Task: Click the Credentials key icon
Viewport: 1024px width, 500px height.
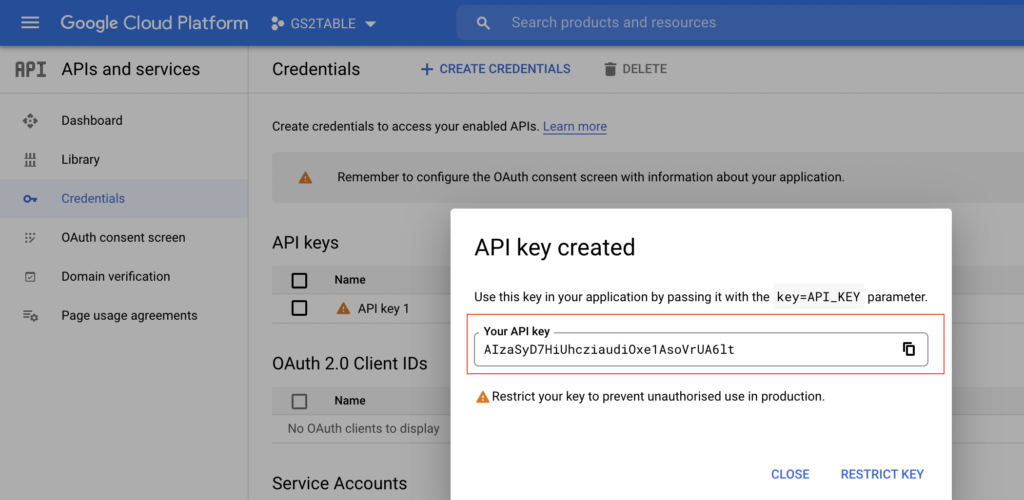Action: 30,199
